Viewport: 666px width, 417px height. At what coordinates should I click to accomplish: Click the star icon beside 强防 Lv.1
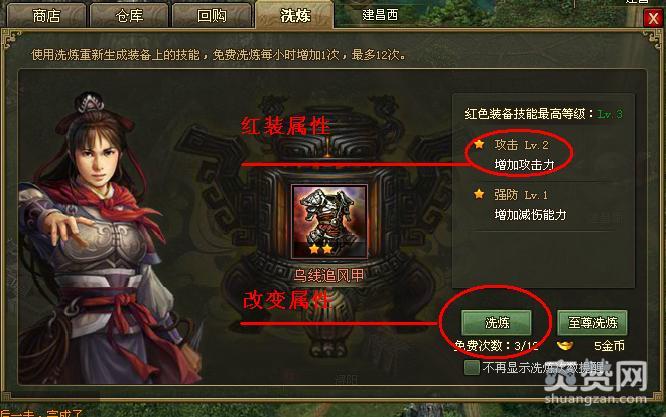479,194
